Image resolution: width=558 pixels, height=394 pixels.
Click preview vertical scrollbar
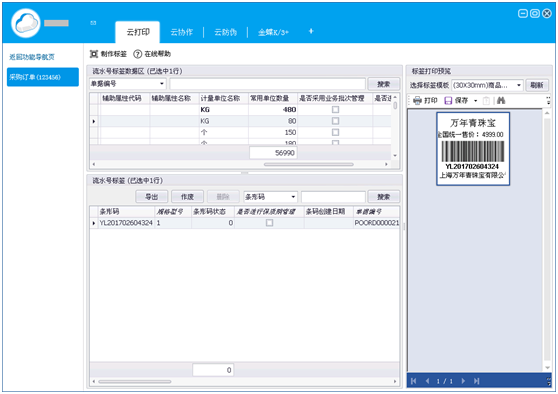(x=547, y=240)
